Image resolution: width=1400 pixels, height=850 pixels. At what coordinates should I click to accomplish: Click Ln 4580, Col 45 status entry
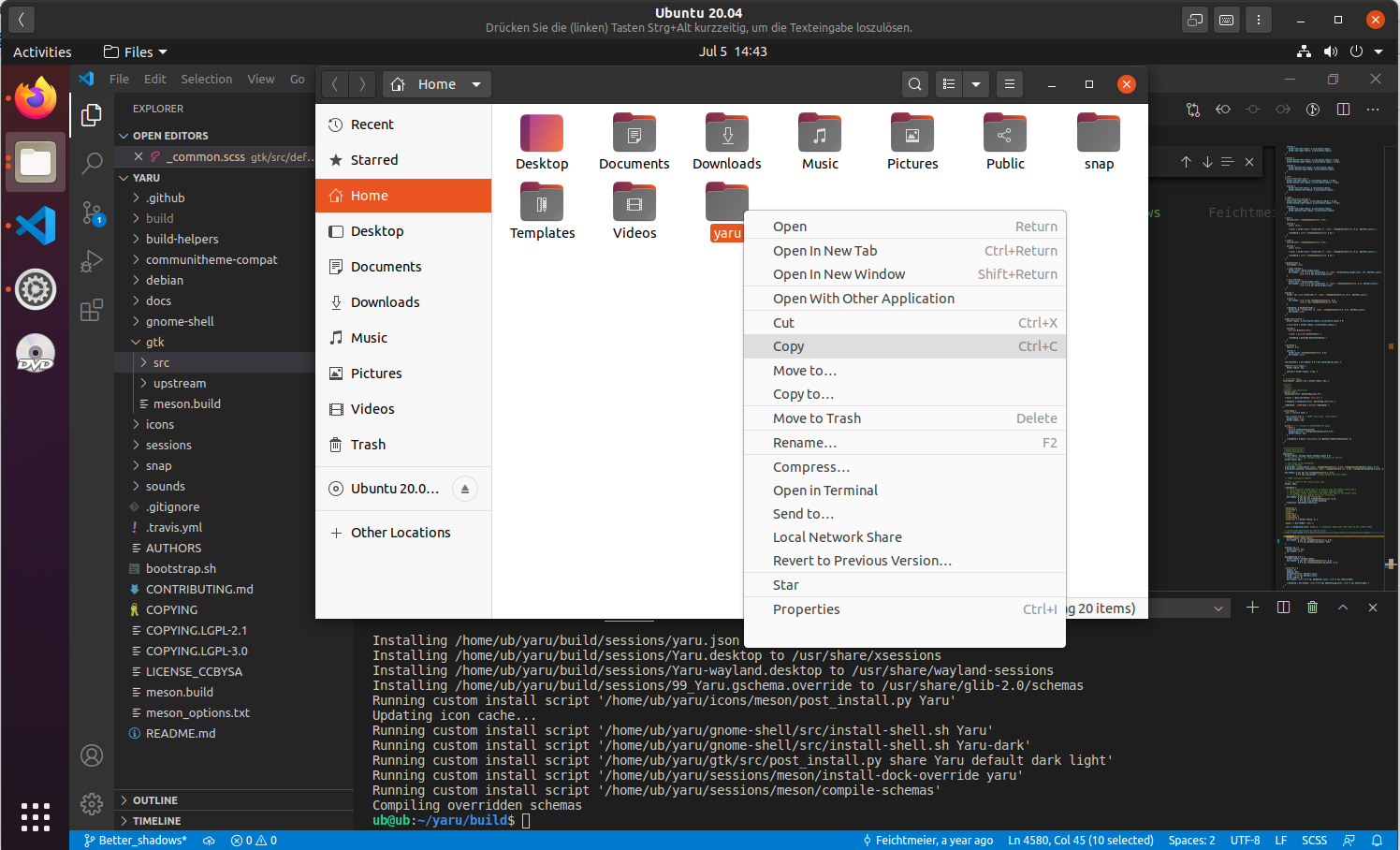point(1081,841)
